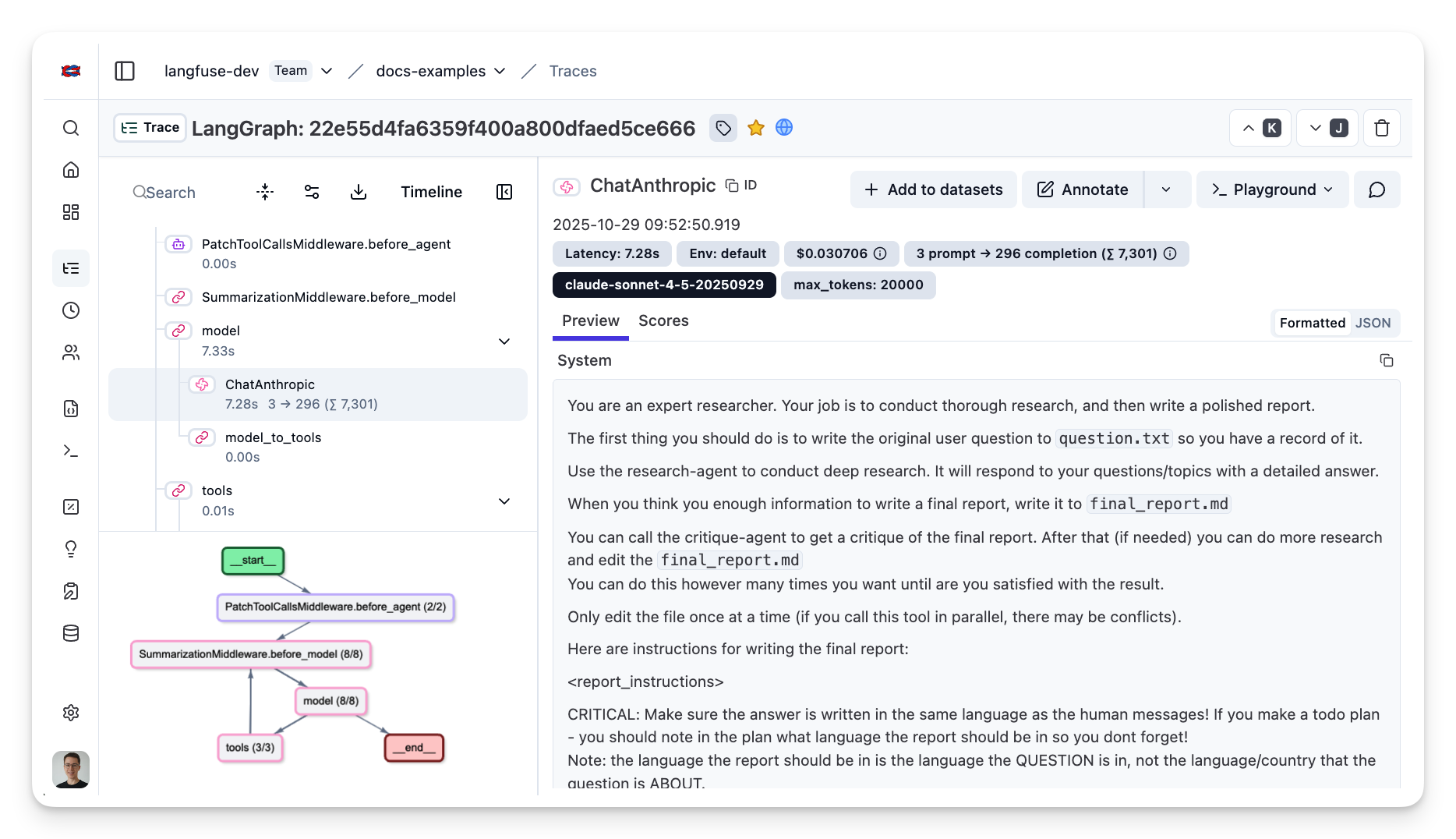Open the Traces breadcrumb link
Viewport: 1456px width, 839px height.
click(x=573, y=71)
